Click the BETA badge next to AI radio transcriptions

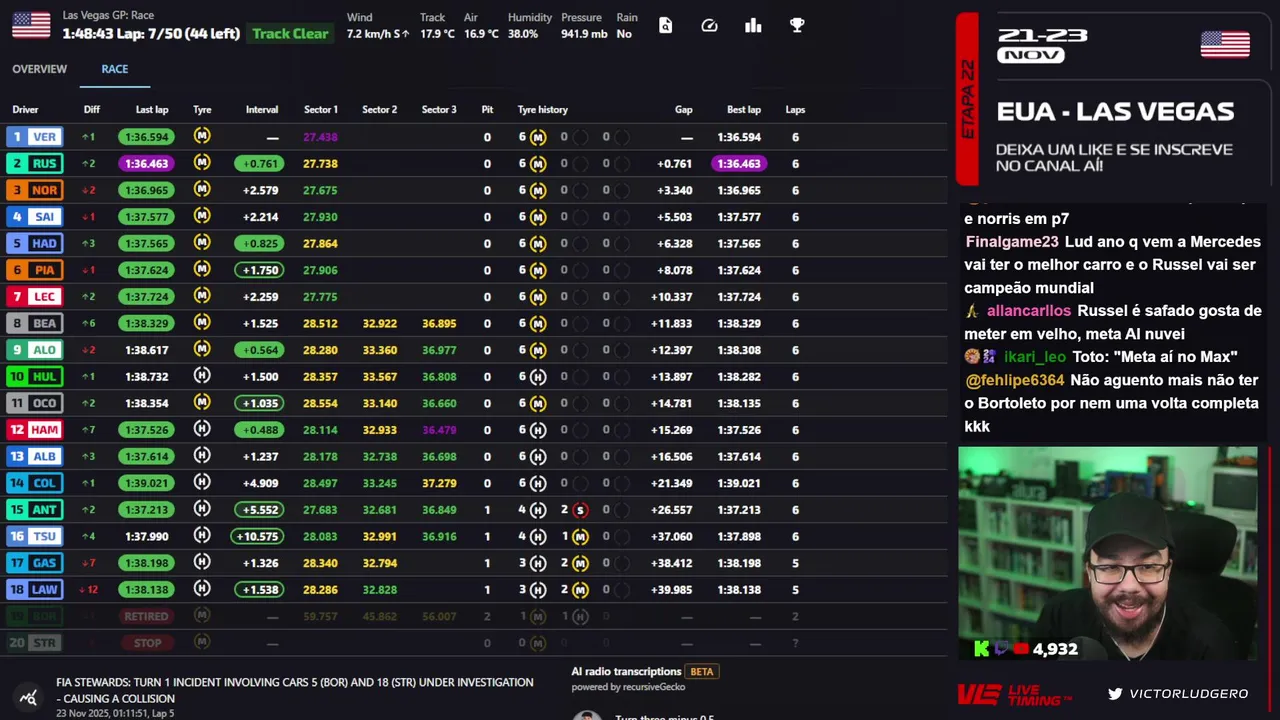pyautogui.click(x=702, y=672)
